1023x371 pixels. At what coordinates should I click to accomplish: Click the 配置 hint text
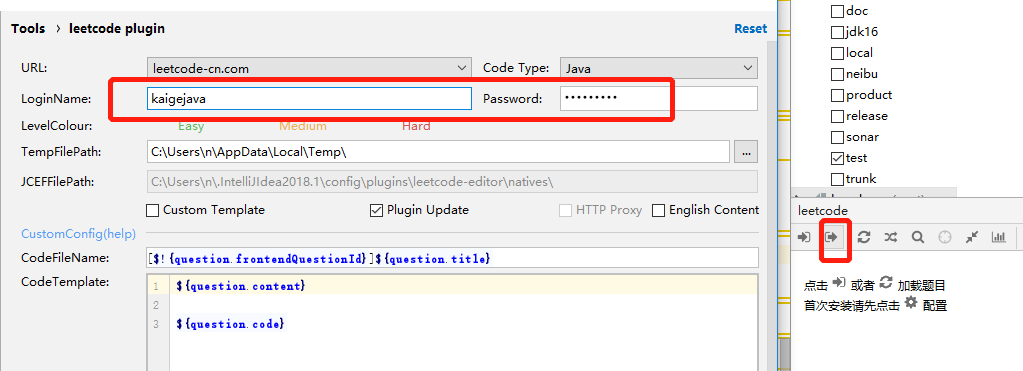click(935, 305)
